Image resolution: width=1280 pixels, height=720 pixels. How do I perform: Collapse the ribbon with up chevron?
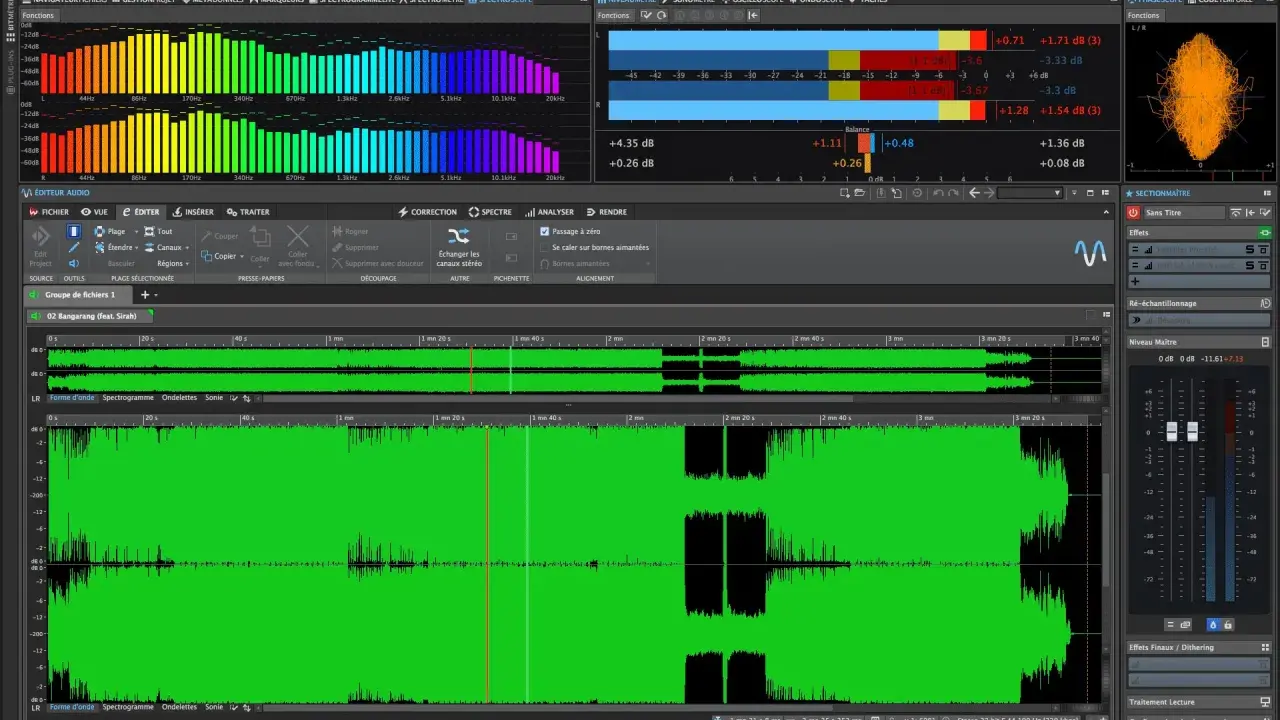[x=1106, y=212]
